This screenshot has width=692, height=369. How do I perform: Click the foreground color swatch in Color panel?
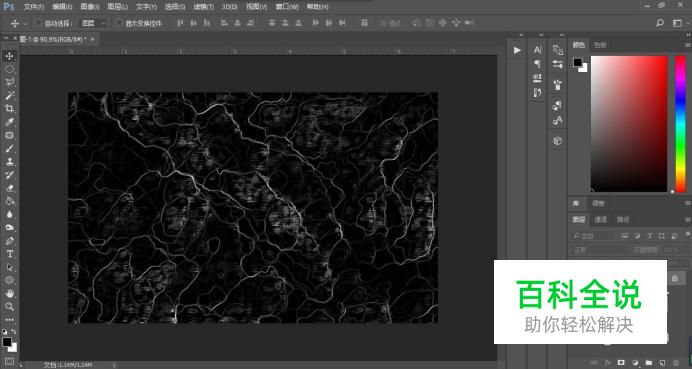point(577,62)
